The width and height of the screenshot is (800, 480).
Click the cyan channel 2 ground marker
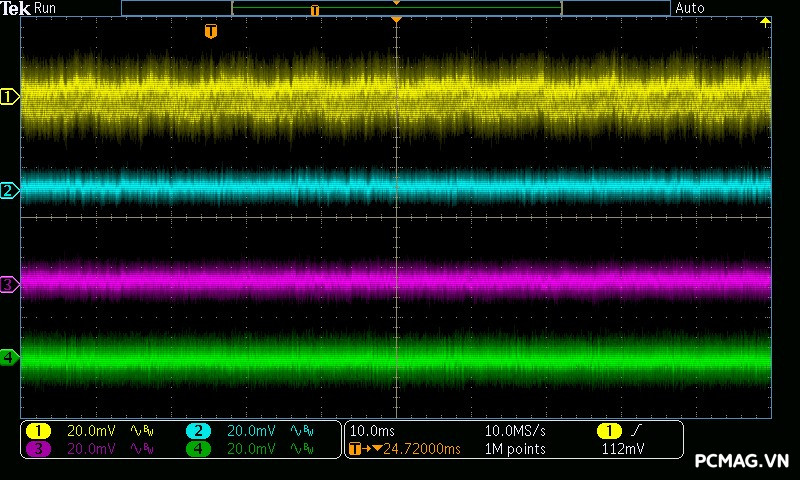[x=9, y=190]
